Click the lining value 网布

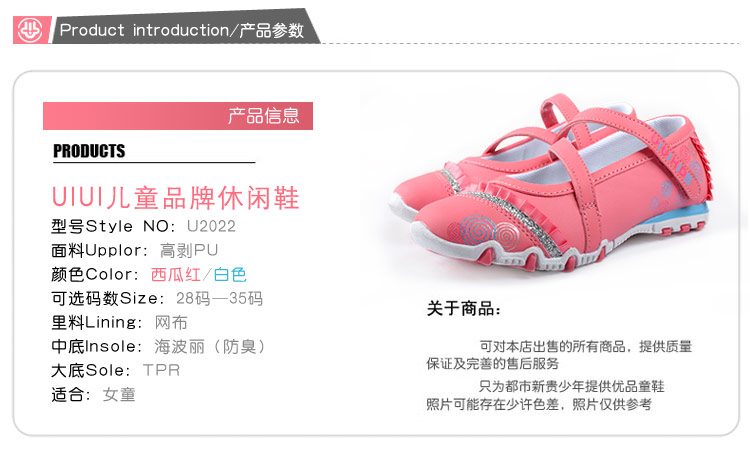(171, 323)
